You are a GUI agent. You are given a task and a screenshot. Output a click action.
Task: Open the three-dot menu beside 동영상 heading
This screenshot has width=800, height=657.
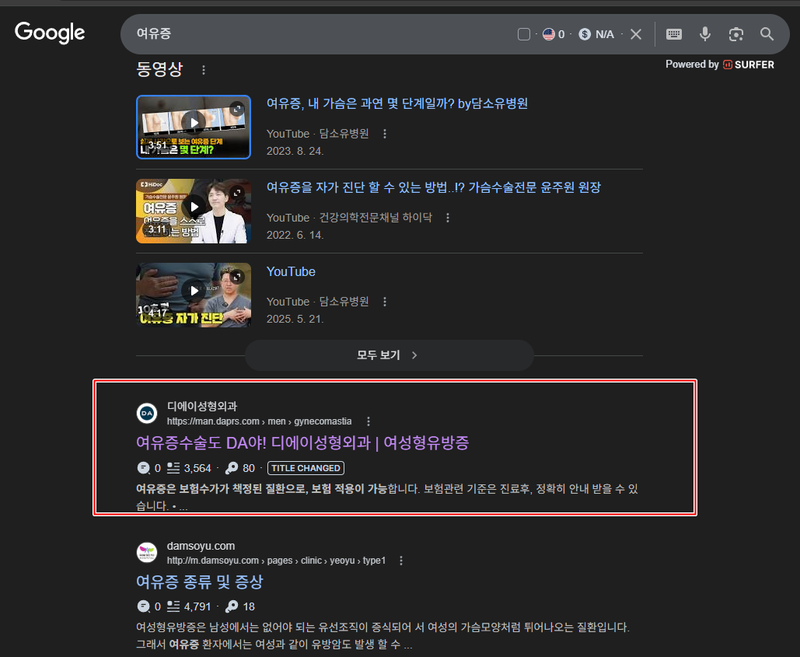pyautogui.click(x=204, y=70)
